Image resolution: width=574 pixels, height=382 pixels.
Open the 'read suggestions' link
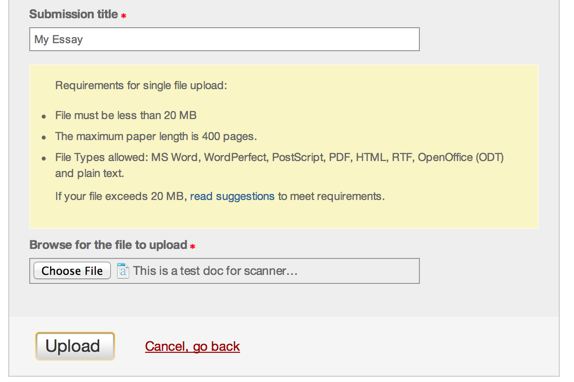point(232,196)
